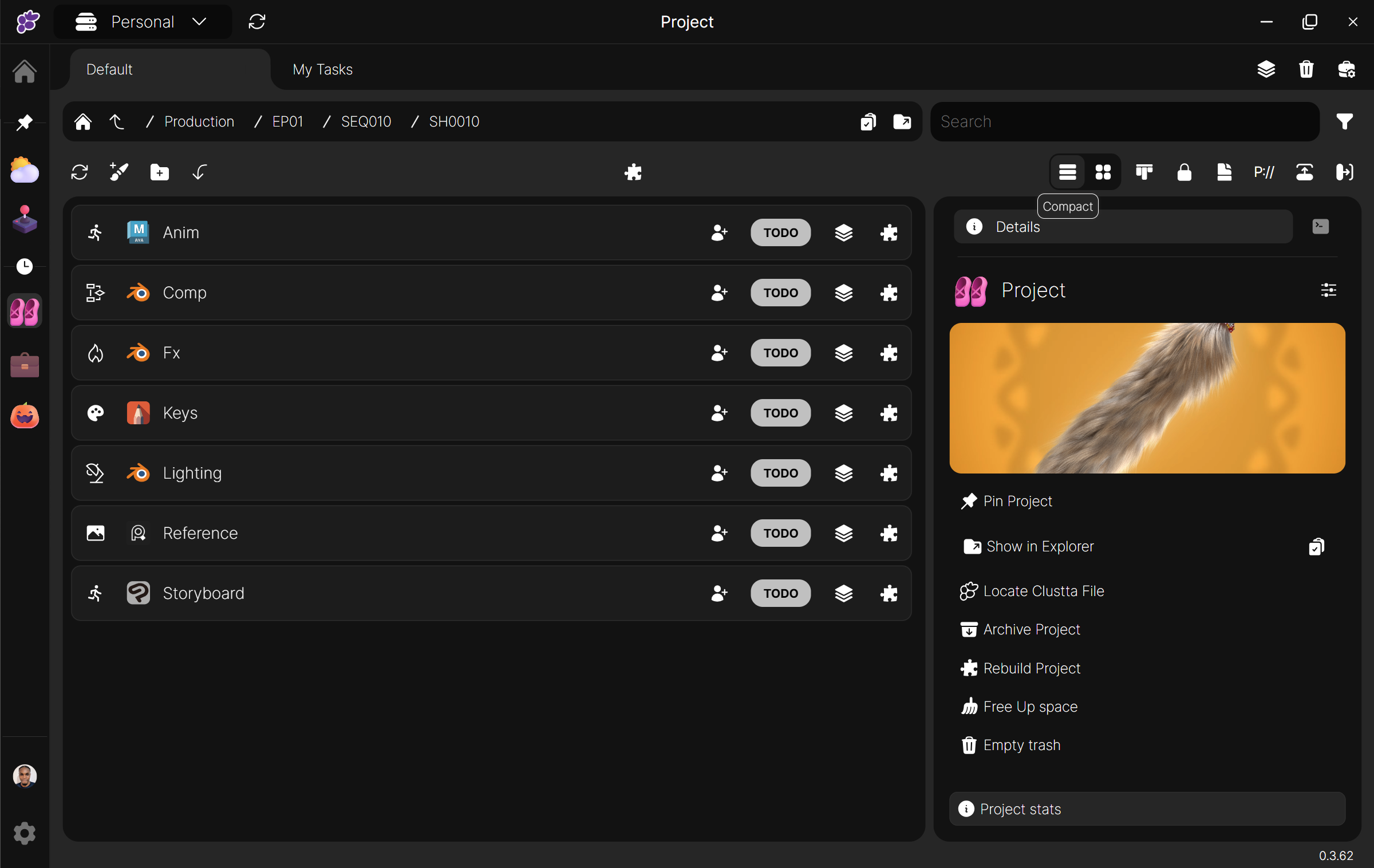Image resolution: width=1374 pixels, height=868 pixels.
Task: Open the project settings sliders icon
Action: click(1328, 290)
